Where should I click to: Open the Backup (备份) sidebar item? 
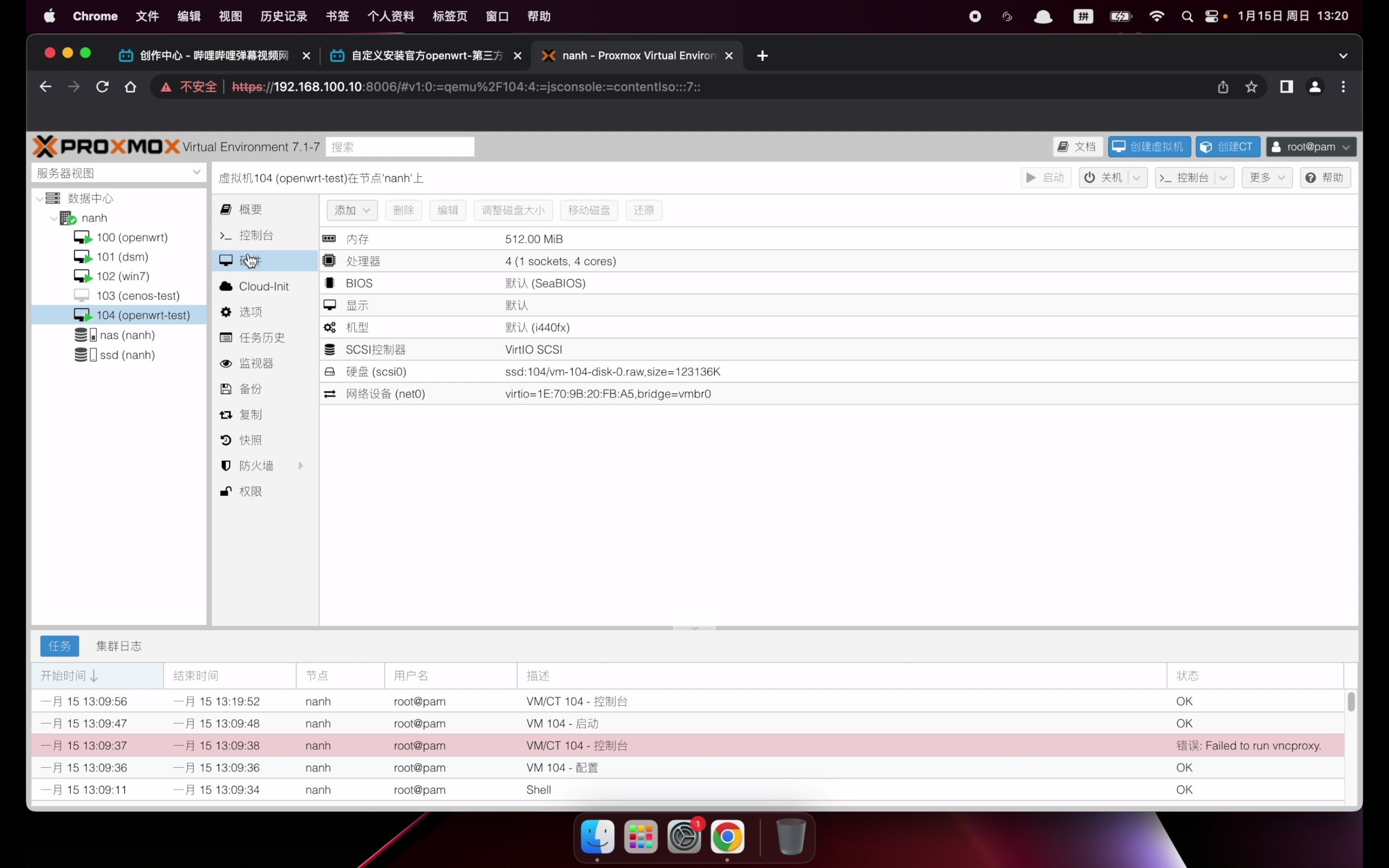250,389
